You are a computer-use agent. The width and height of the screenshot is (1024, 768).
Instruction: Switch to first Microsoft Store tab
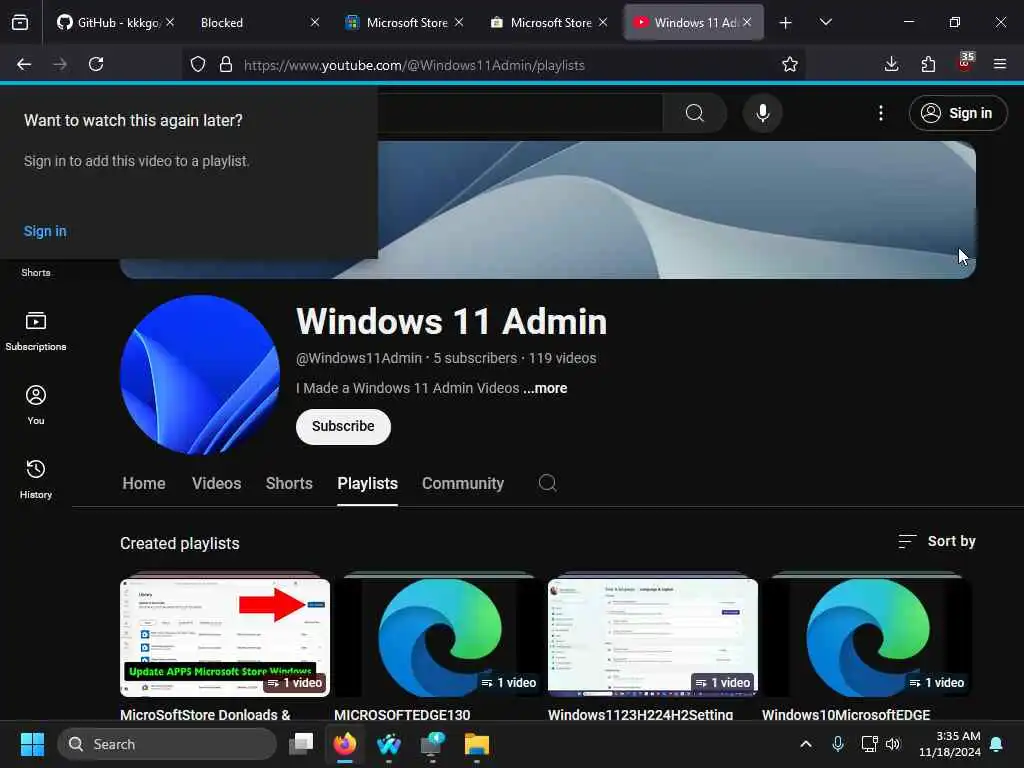pyautogui.click(x=406, y=23)
